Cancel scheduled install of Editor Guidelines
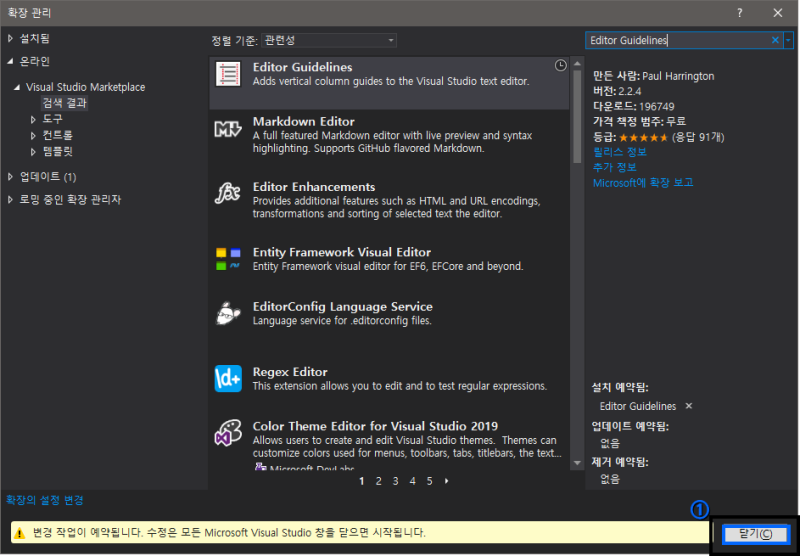The image size is (800, 556). point(689,406)
